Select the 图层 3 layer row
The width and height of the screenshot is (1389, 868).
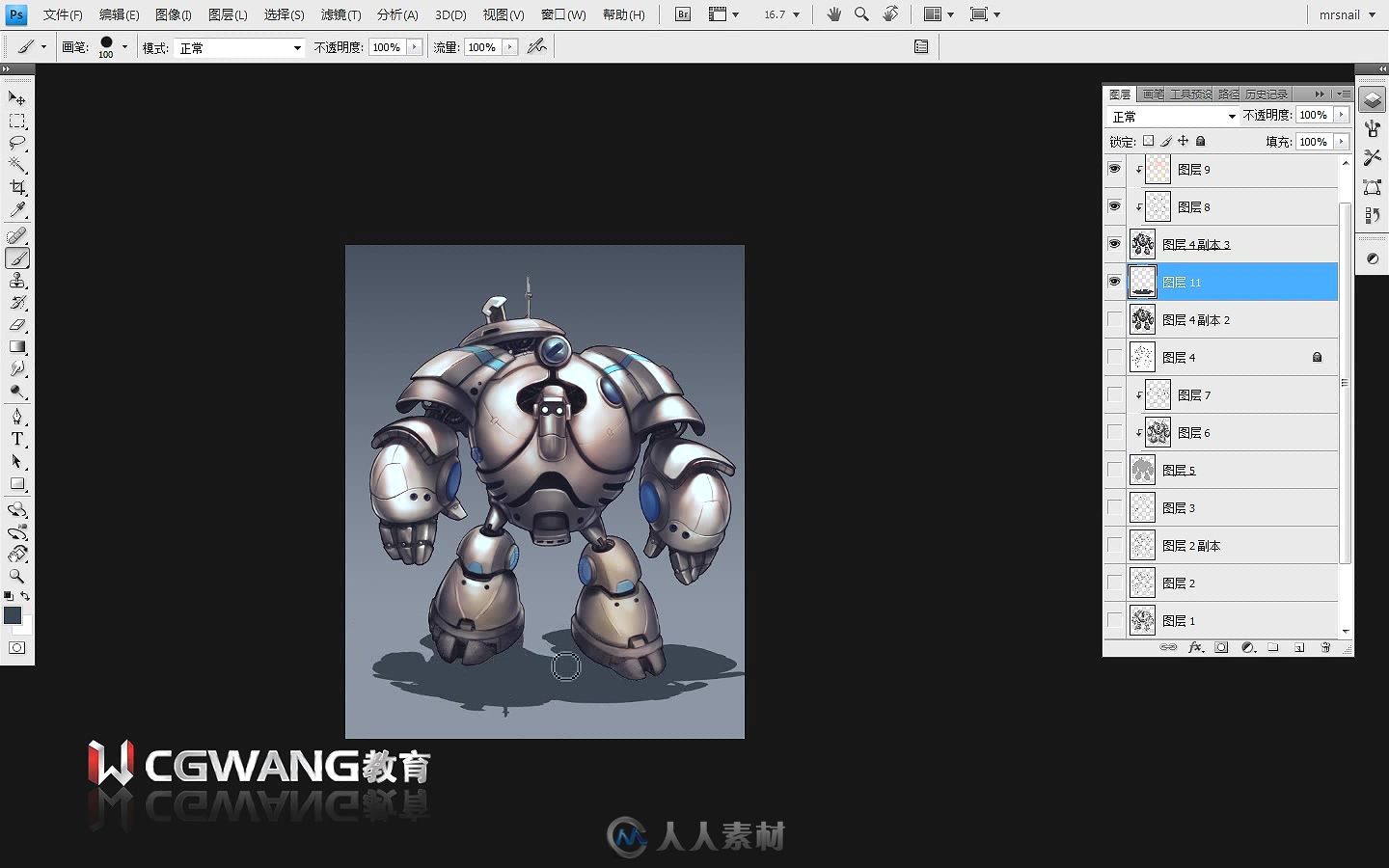(1232, 507)
